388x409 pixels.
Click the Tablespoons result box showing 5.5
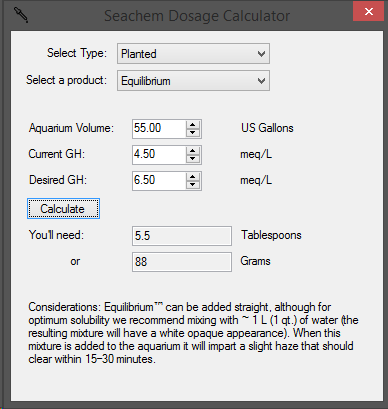pos(182,236)
